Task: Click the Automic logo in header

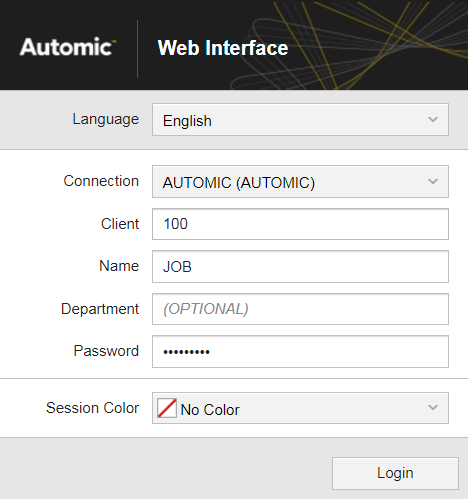Action: [68, 47]
